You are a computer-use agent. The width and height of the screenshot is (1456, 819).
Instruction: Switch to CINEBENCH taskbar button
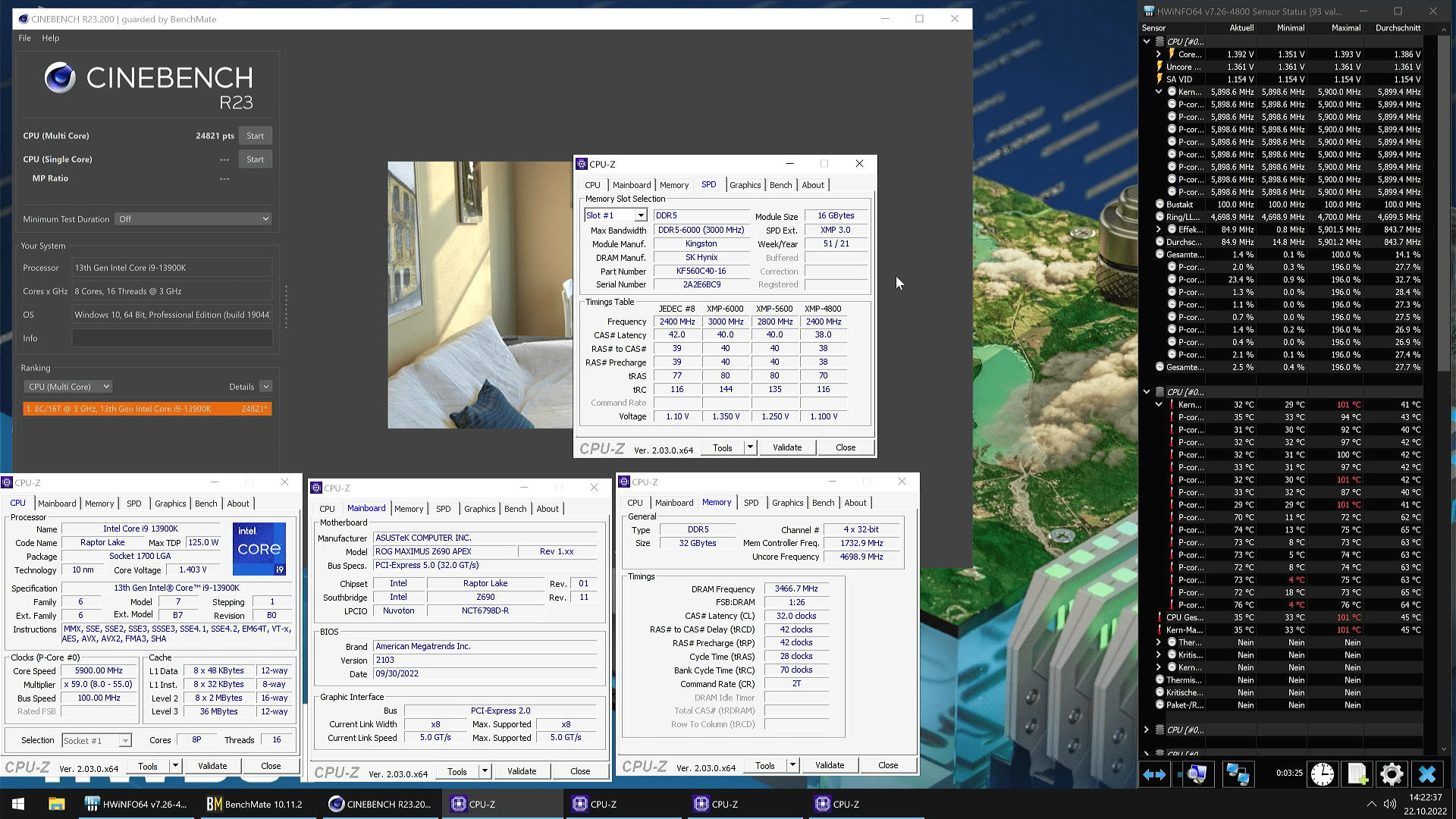379,804
